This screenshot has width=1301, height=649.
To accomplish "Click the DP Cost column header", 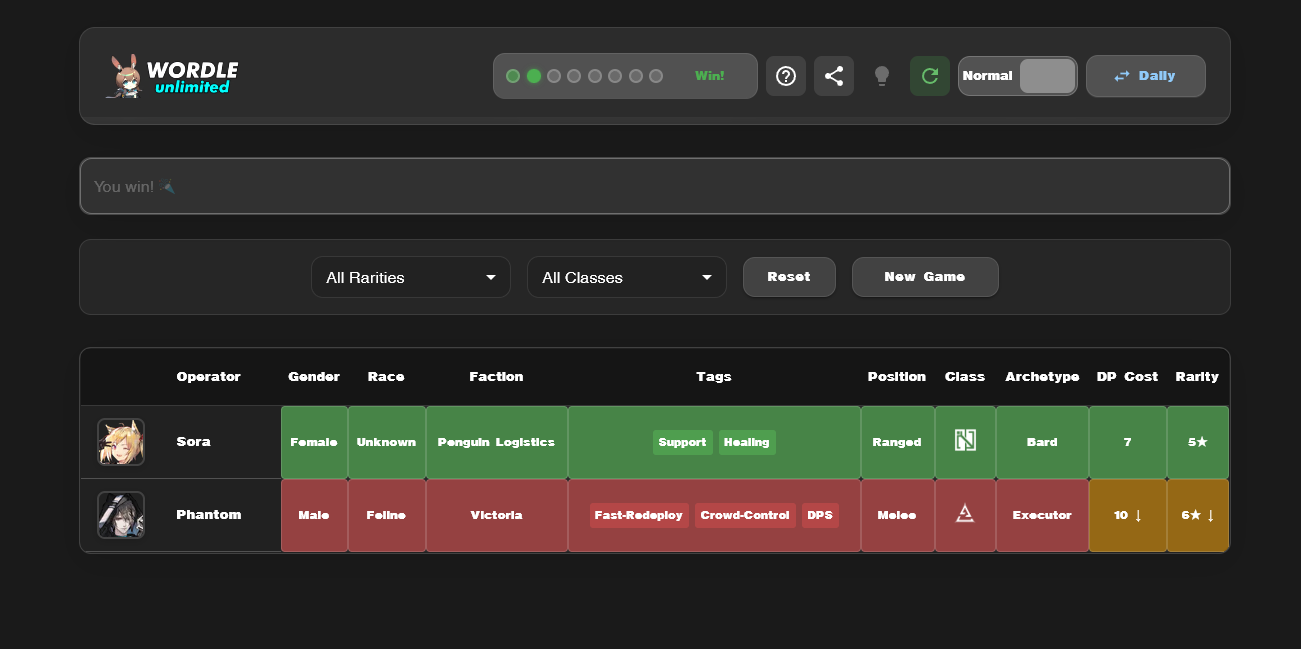I will (x=1127, y=377).
